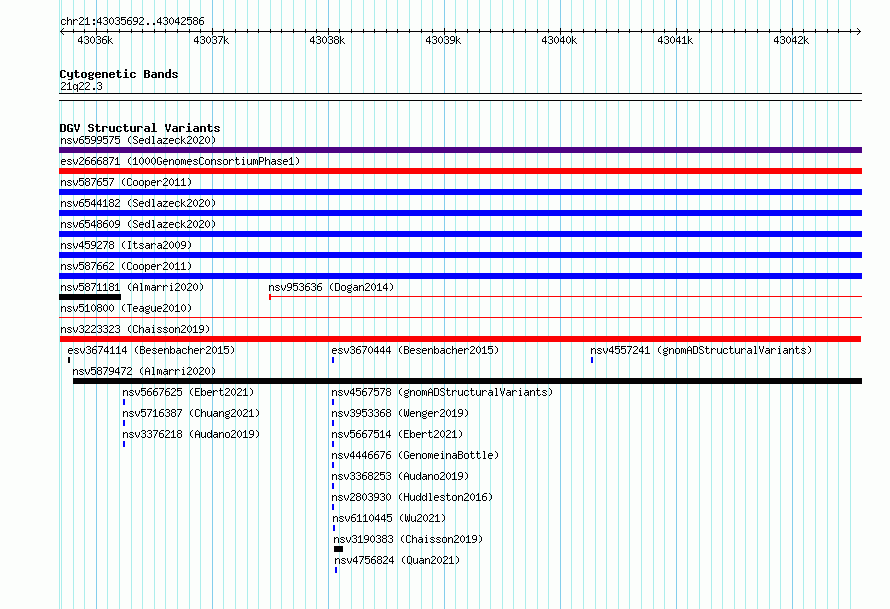
Task: Click the ruler's right arrow end
Action: pyautogui.click(x=859, y=32)
